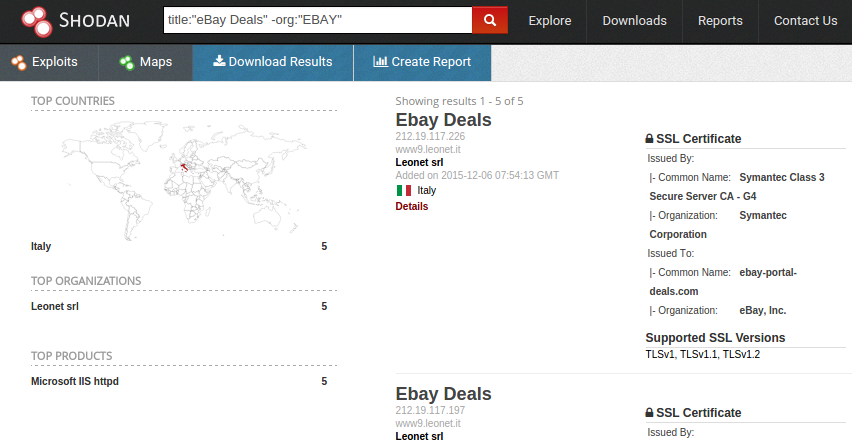
Task: Click the Download Results arrow icon
Action: tap(219, 61)
